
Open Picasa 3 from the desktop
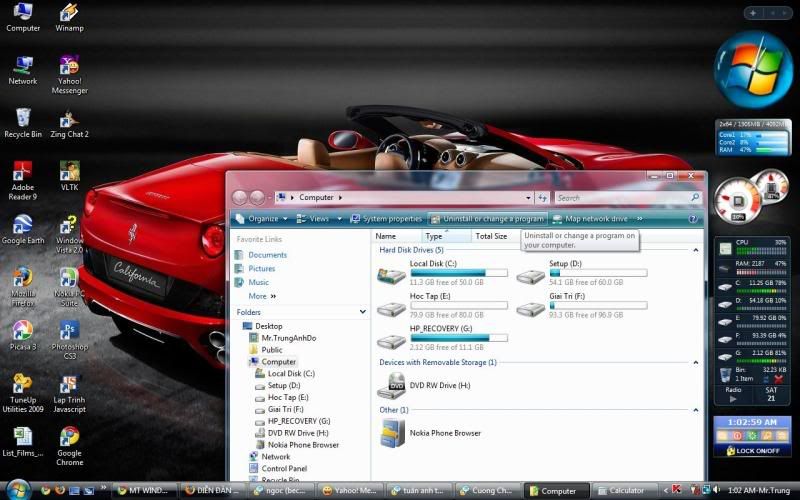22,332
